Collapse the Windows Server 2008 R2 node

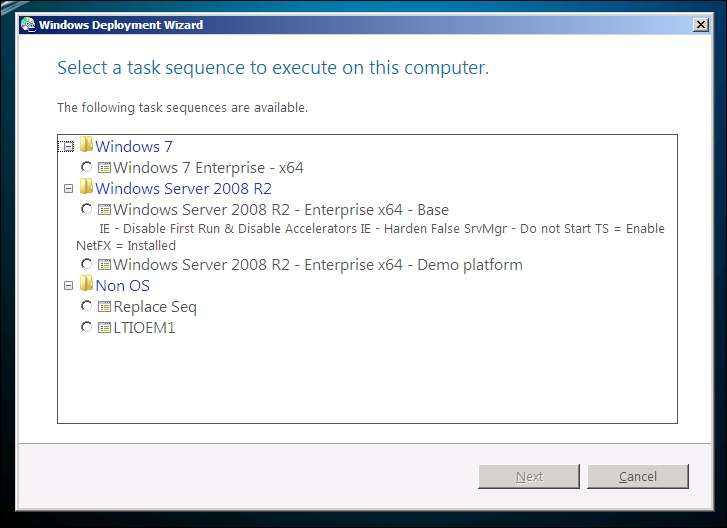(68, 188)
